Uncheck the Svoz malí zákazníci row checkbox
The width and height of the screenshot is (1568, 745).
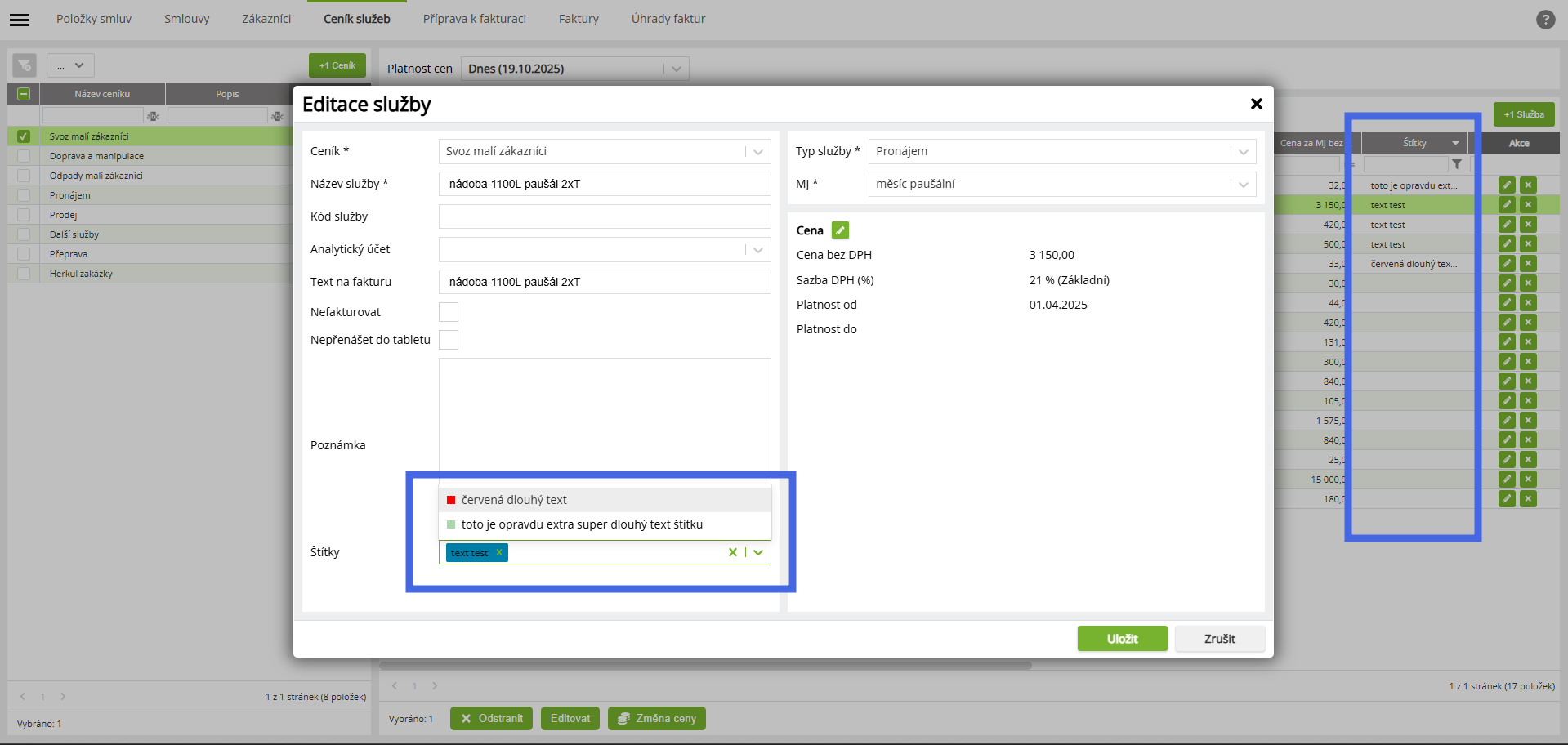[24, 136]
